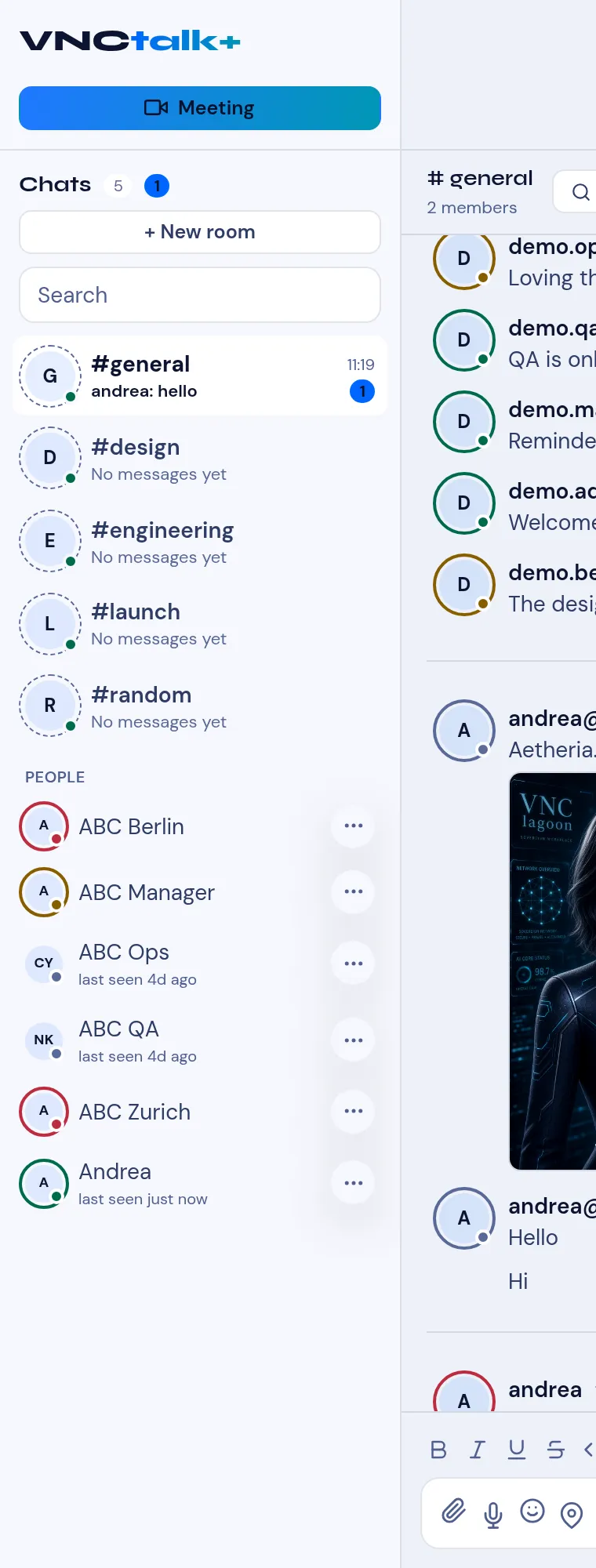Click the Hello message from andrea

pos(533,1237)
